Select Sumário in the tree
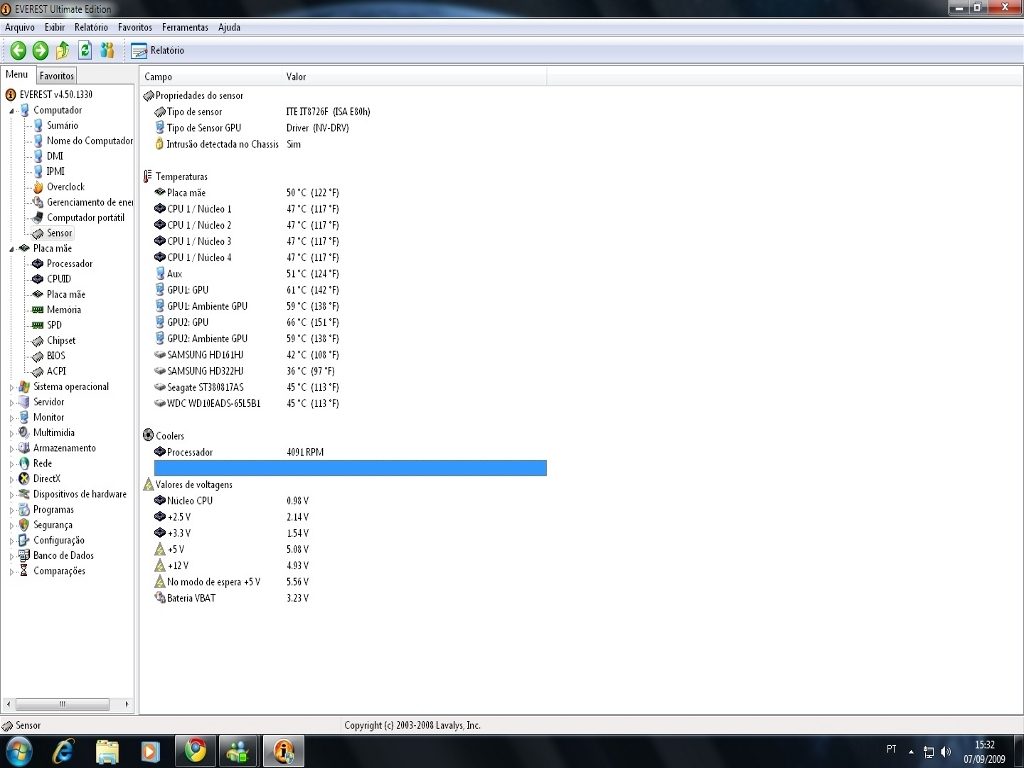The width and height of the screenshot is (1024, 768). coord(62,125)
